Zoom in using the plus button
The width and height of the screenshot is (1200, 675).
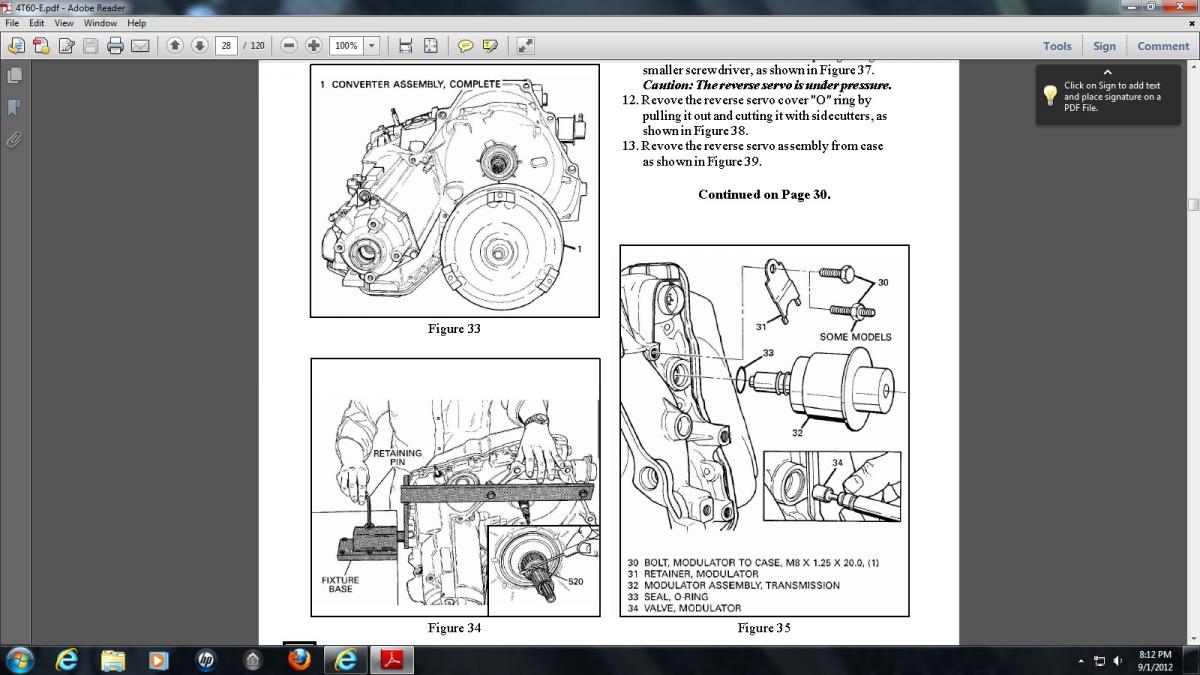pyautogui.click(x=313, y=46)
